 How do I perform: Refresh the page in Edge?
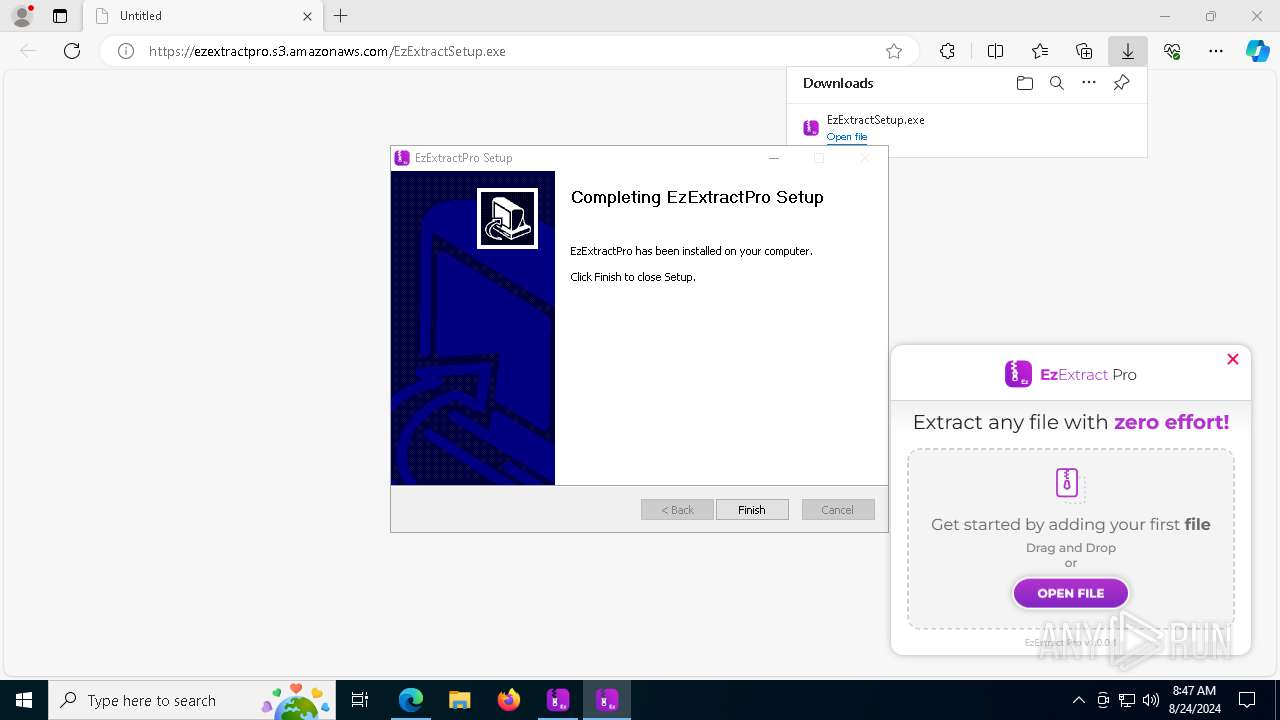72,51
